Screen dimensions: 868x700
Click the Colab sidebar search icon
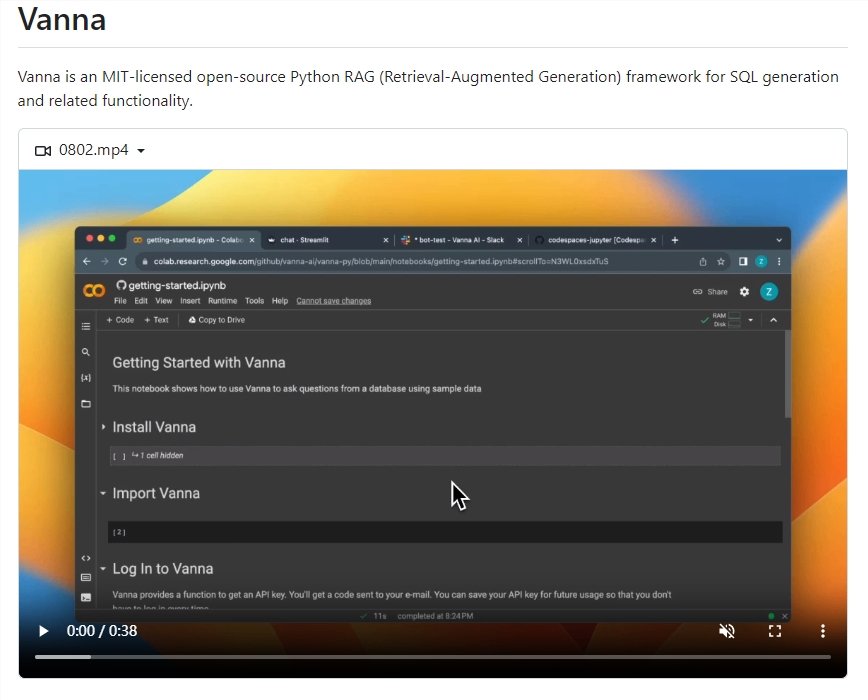86,352
